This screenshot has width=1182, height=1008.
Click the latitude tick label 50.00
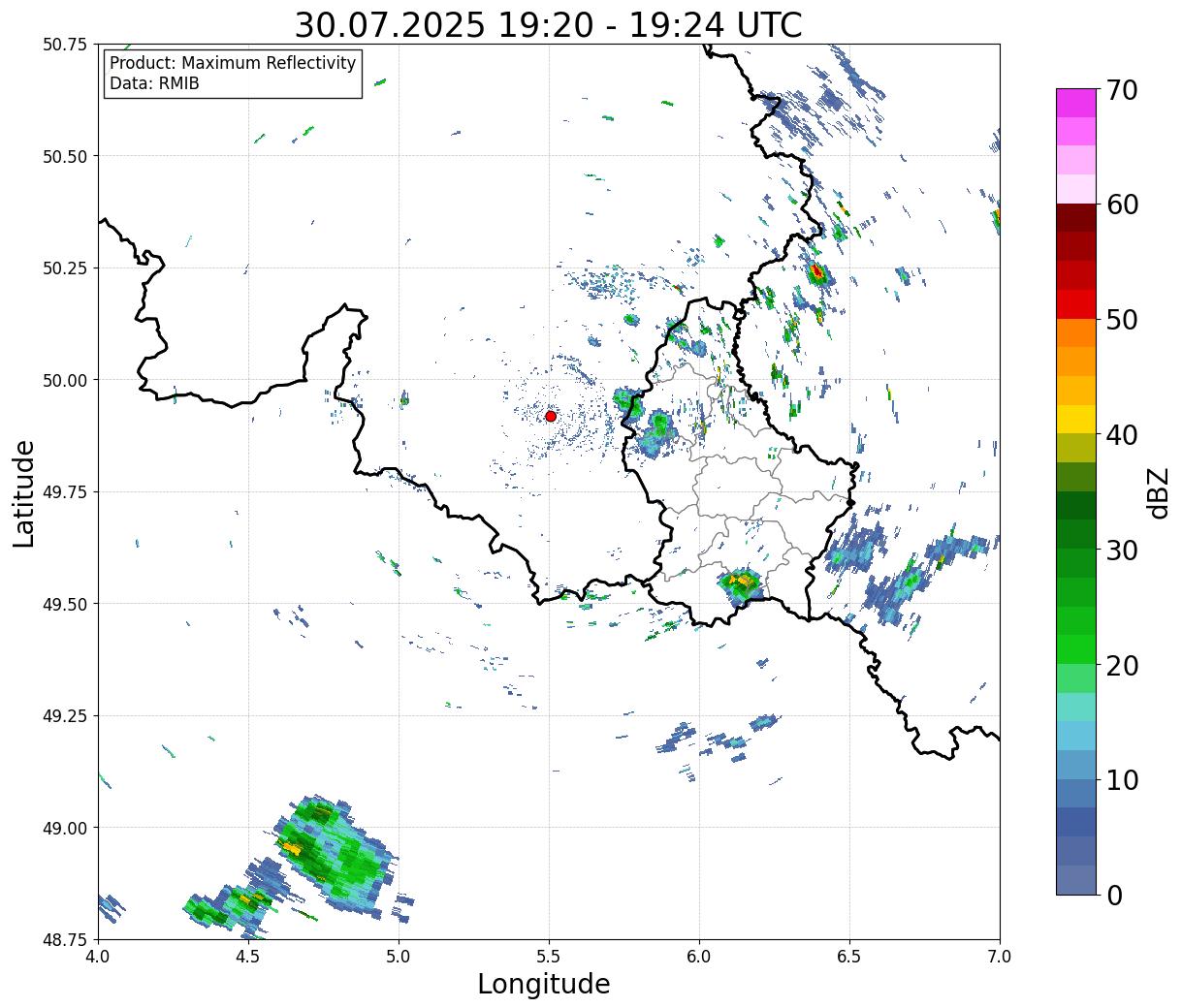click(65, 380)
